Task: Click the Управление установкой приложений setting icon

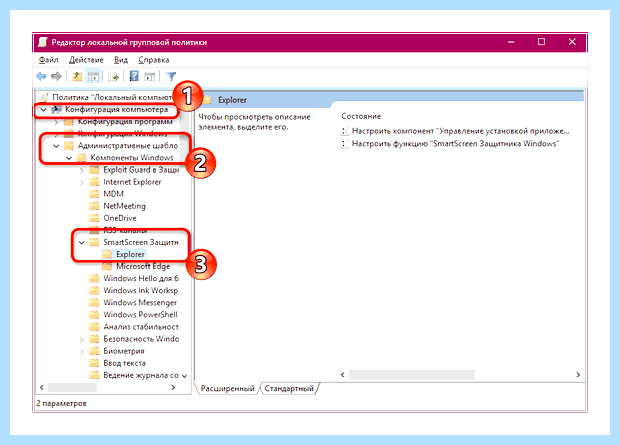Action: 344,131
